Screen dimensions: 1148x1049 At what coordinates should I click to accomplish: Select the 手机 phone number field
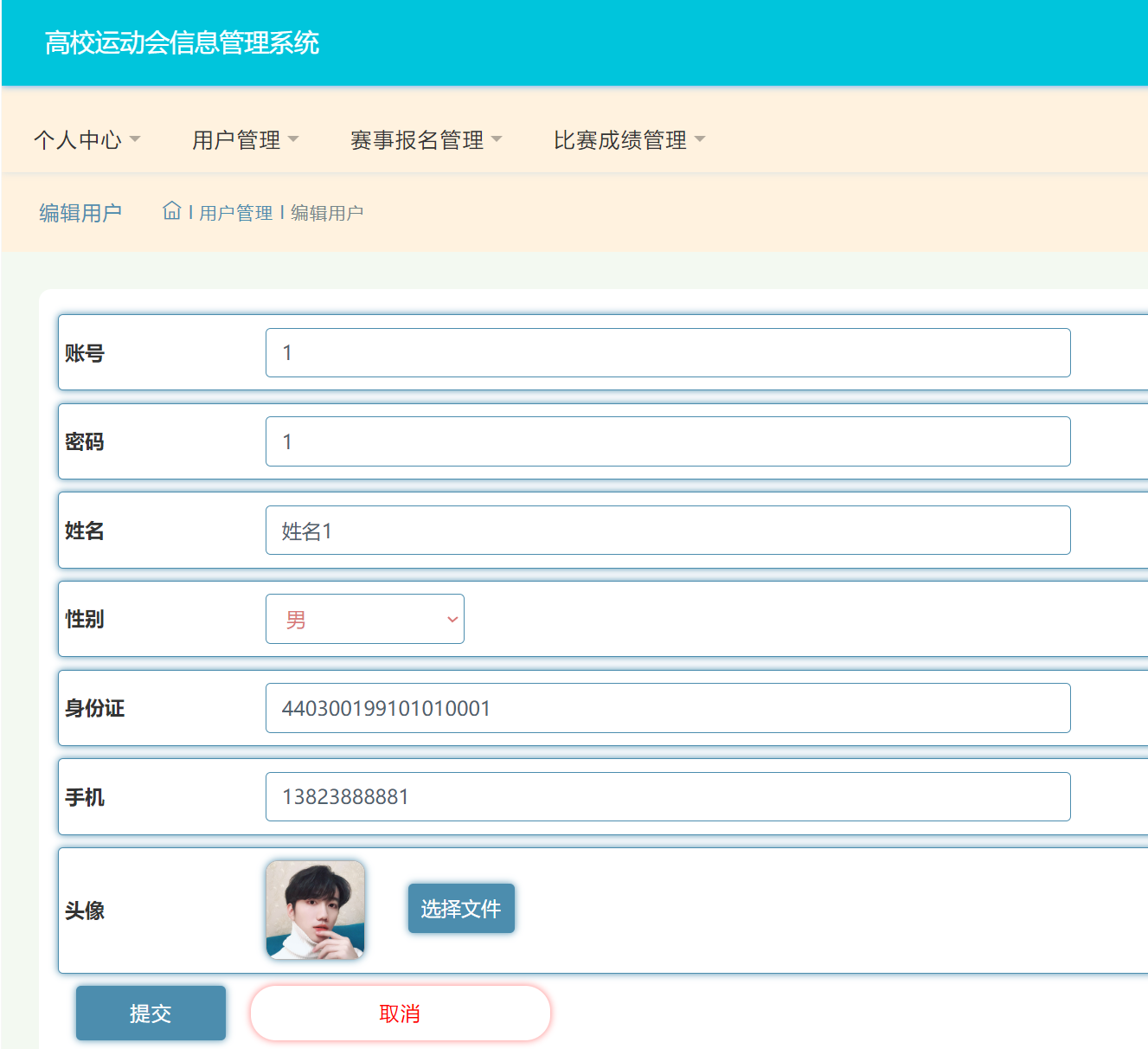point(667,796)
